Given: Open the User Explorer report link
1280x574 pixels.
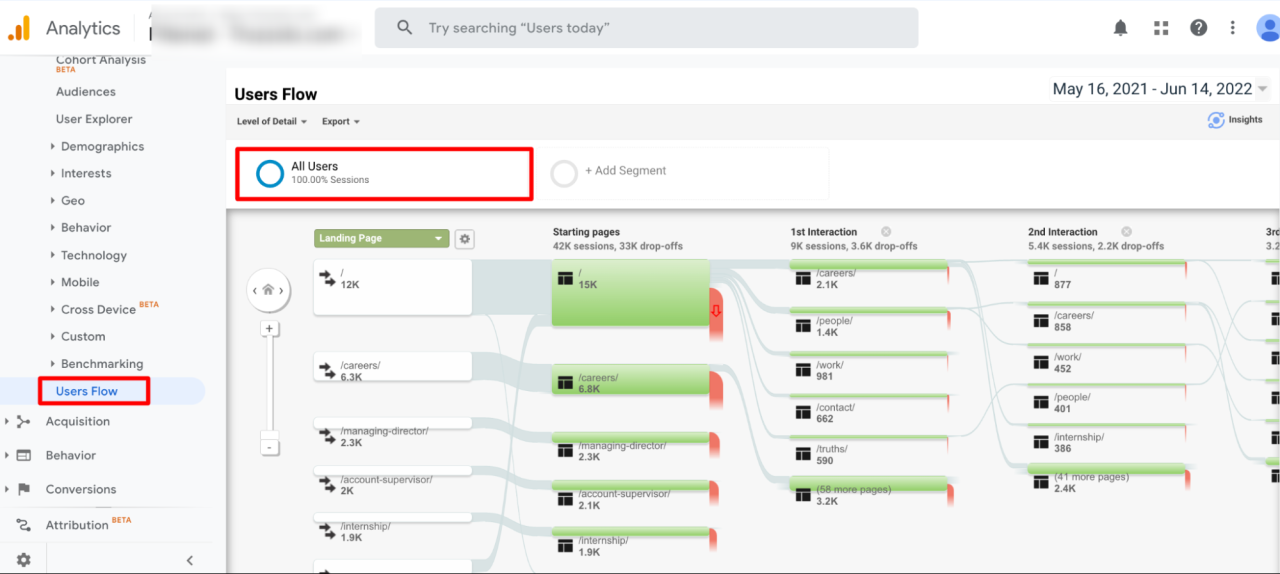Looking at the screenshot, I should [94, 119].
